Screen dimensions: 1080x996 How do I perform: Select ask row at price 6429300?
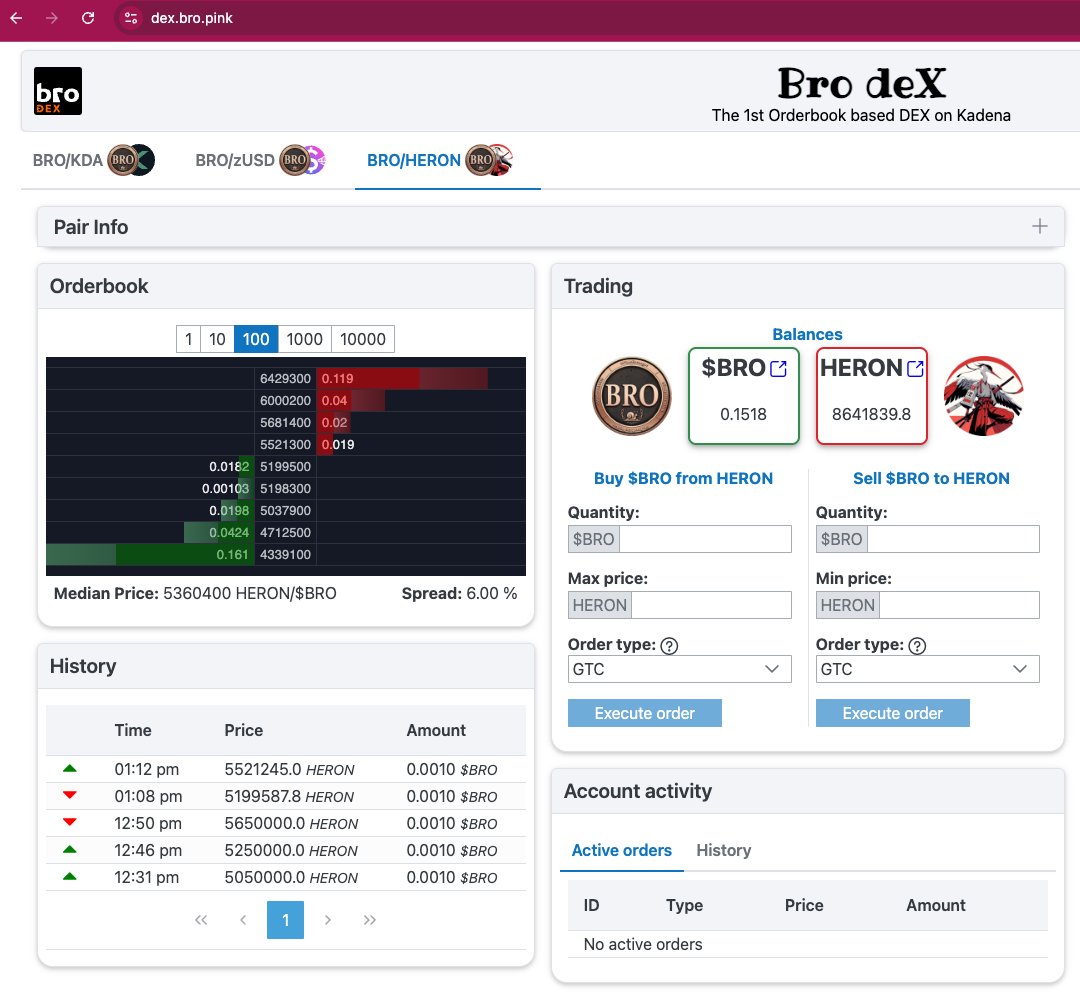coord(286,378)
